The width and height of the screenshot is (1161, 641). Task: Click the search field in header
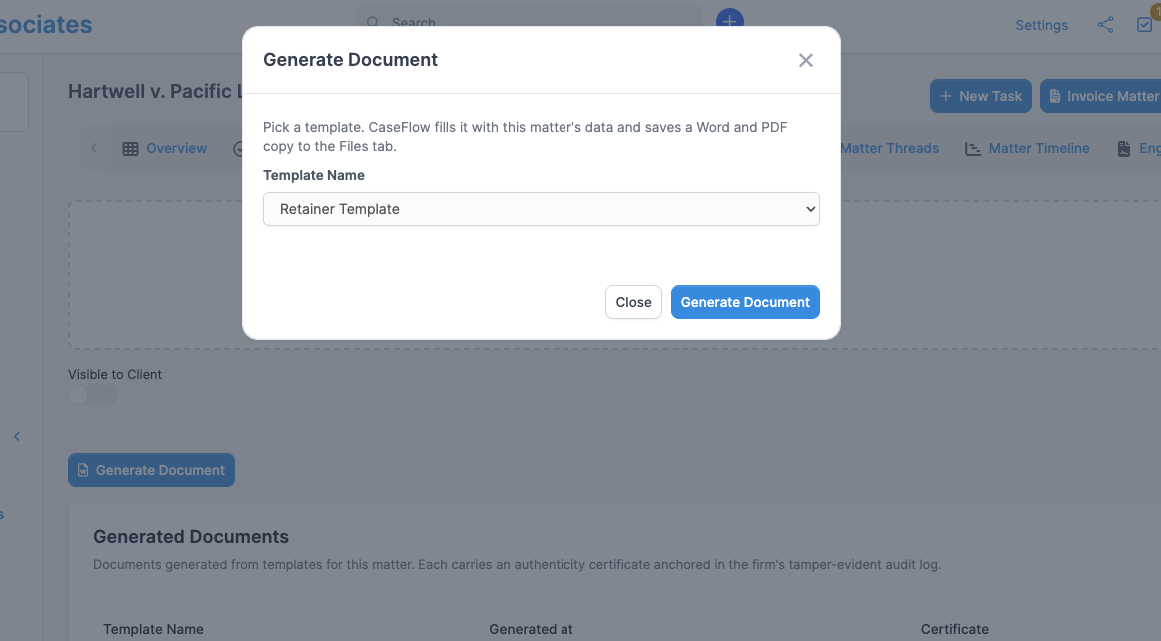click(x=529, y=21)
